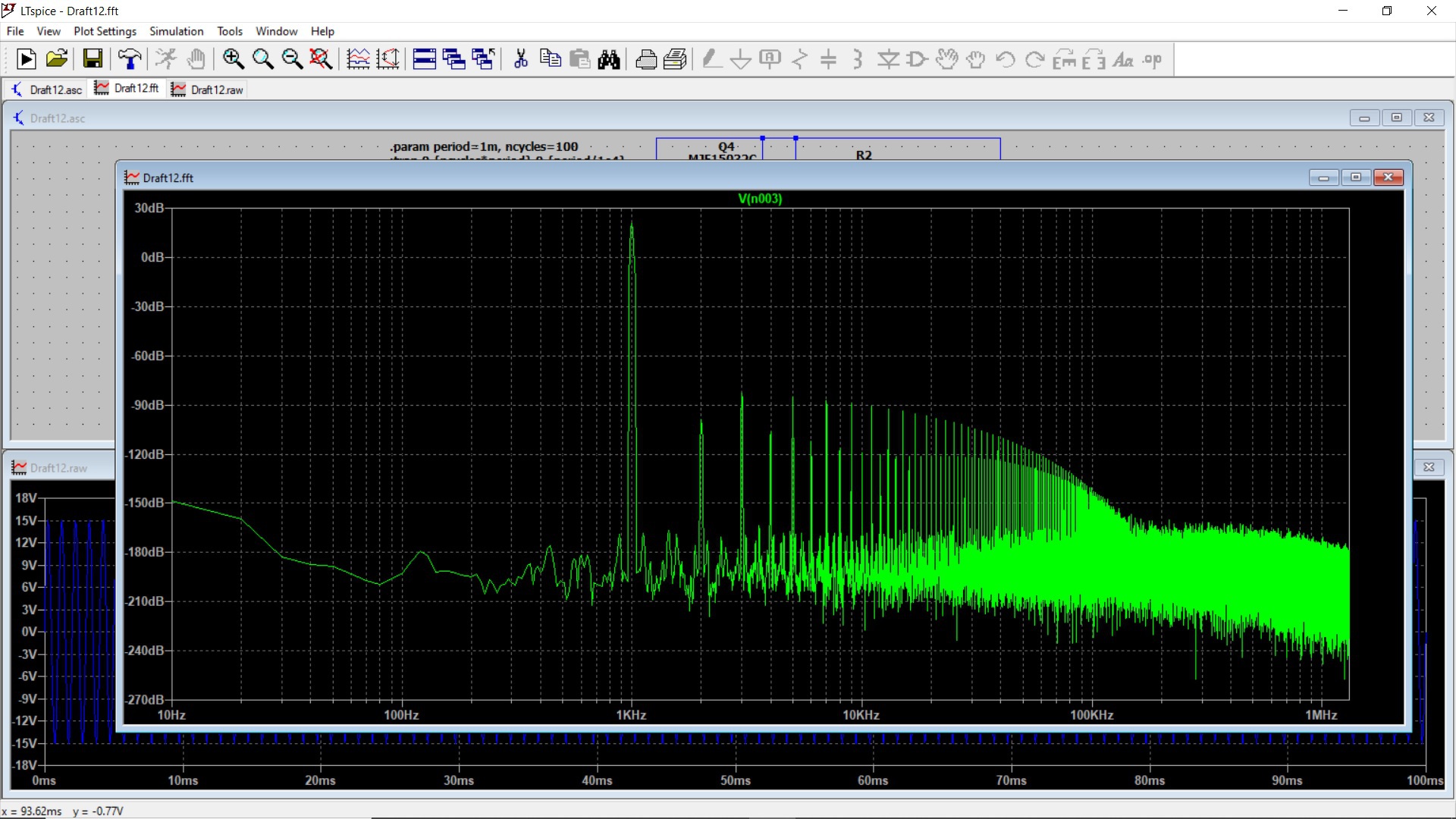
Task: Click the V(n003) trace label
Action: click(x=759, y=199)
